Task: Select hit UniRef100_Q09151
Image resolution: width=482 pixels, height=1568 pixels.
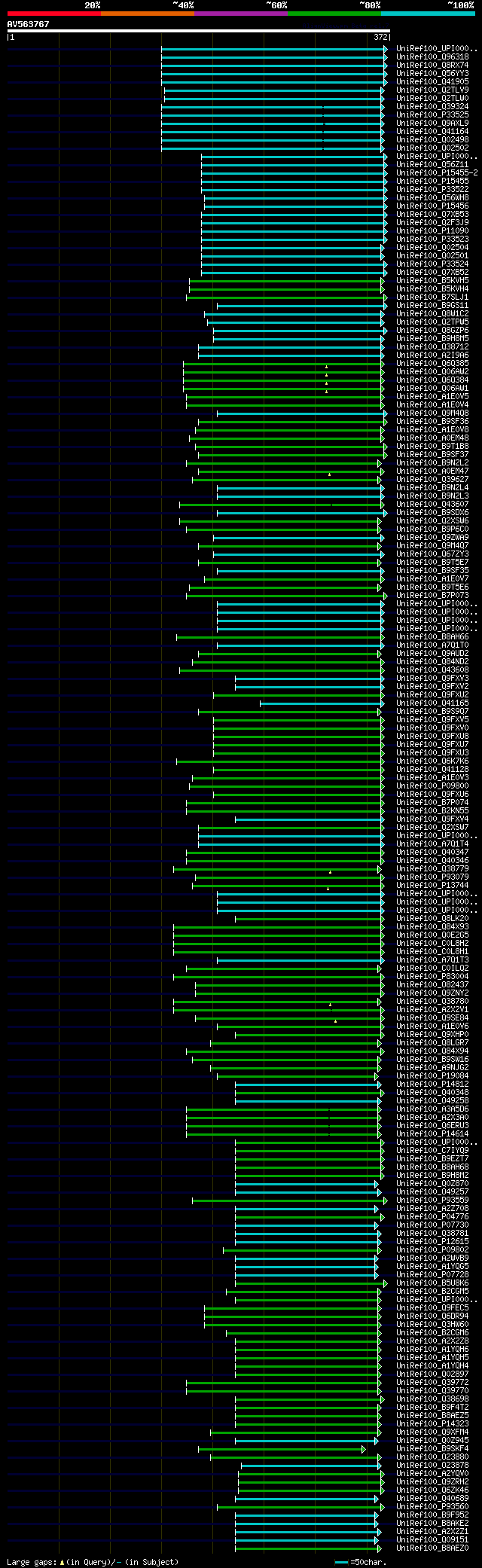Action: [x=432, y=1539]
